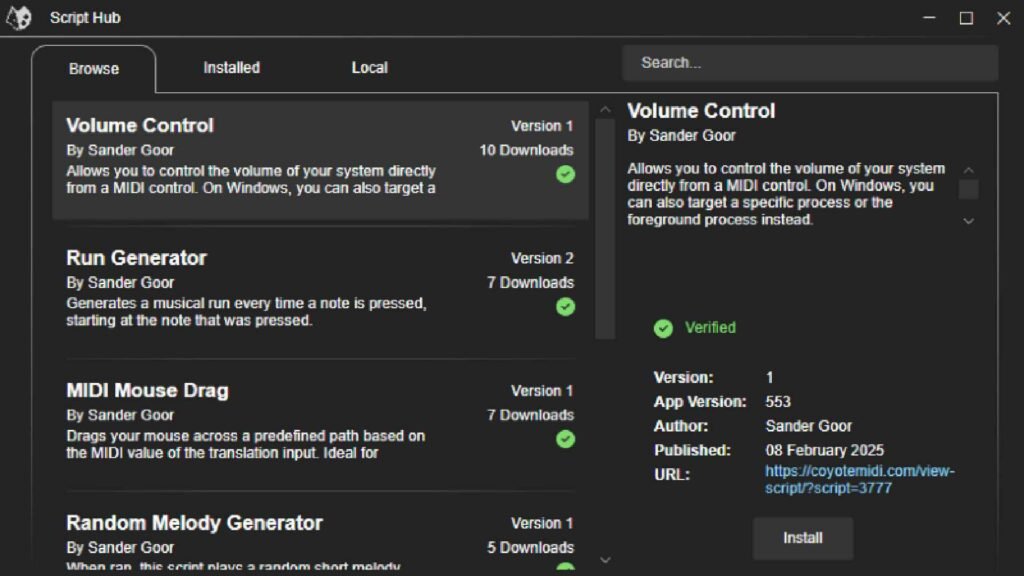Click the App Version value '553'
1024x576 pixels.
pos(778,402)
